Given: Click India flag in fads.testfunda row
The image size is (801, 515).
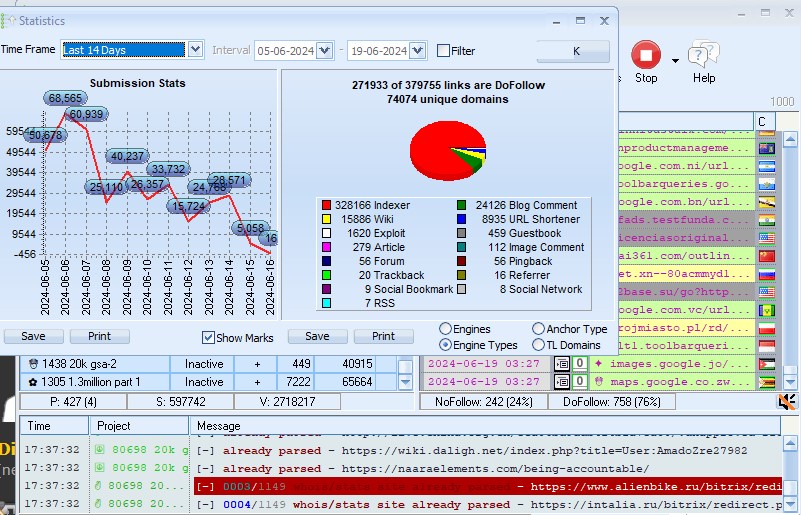Looking at the screenshot, I should [x=767, y=220].
